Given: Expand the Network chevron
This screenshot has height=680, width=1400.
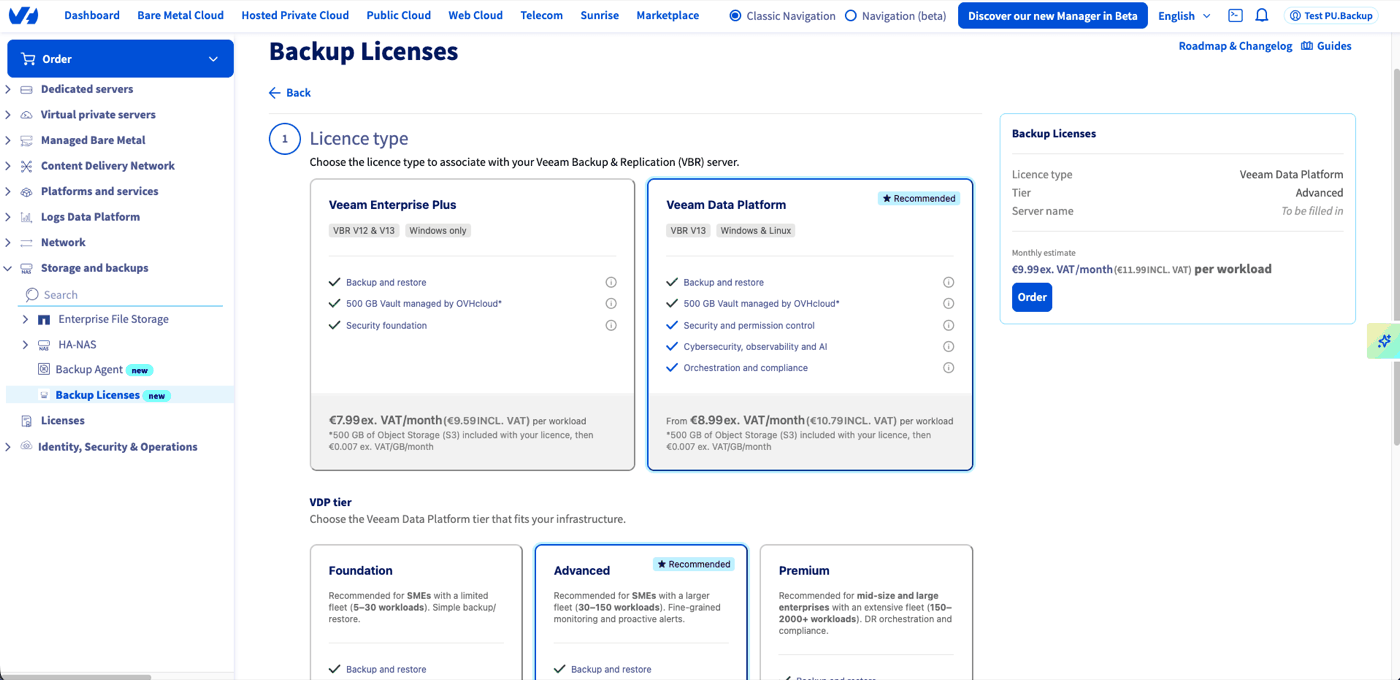Looking at the screenshot, I should pyautogui.click(x=8, y=242).
